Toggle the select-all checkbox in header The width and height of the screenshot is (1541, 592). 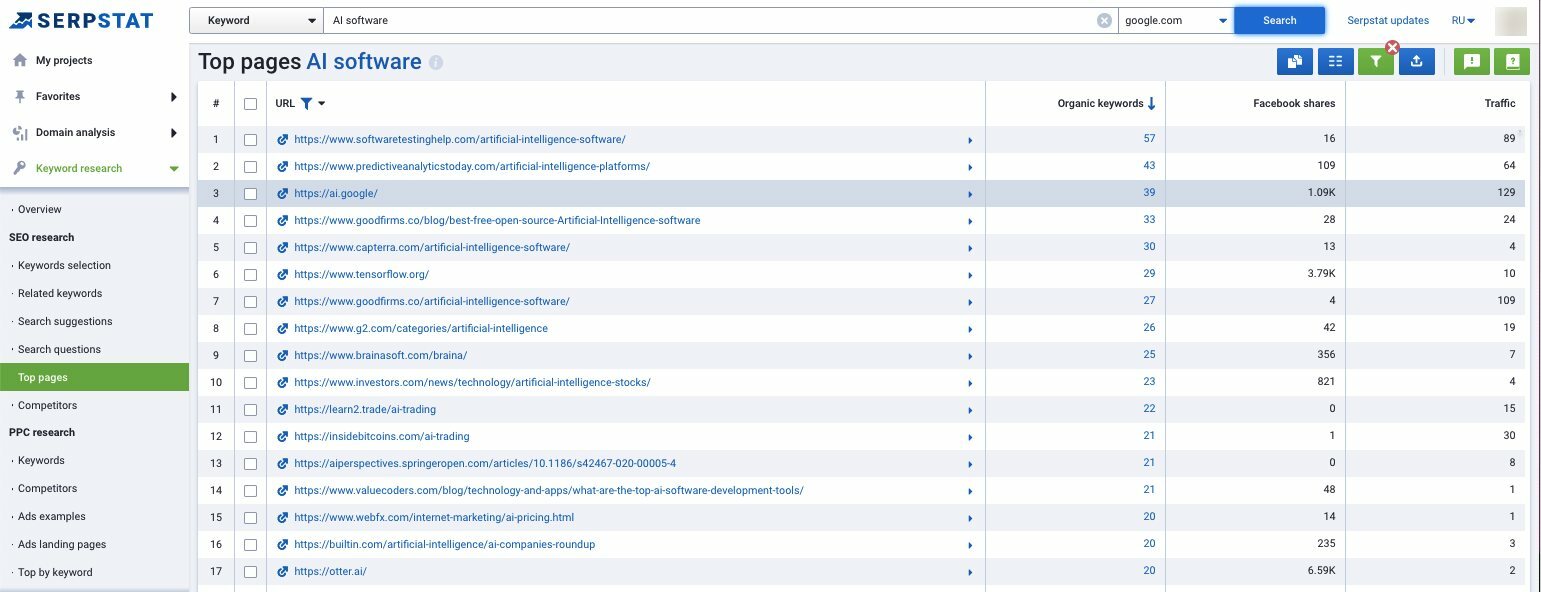[x=250, y=104]
